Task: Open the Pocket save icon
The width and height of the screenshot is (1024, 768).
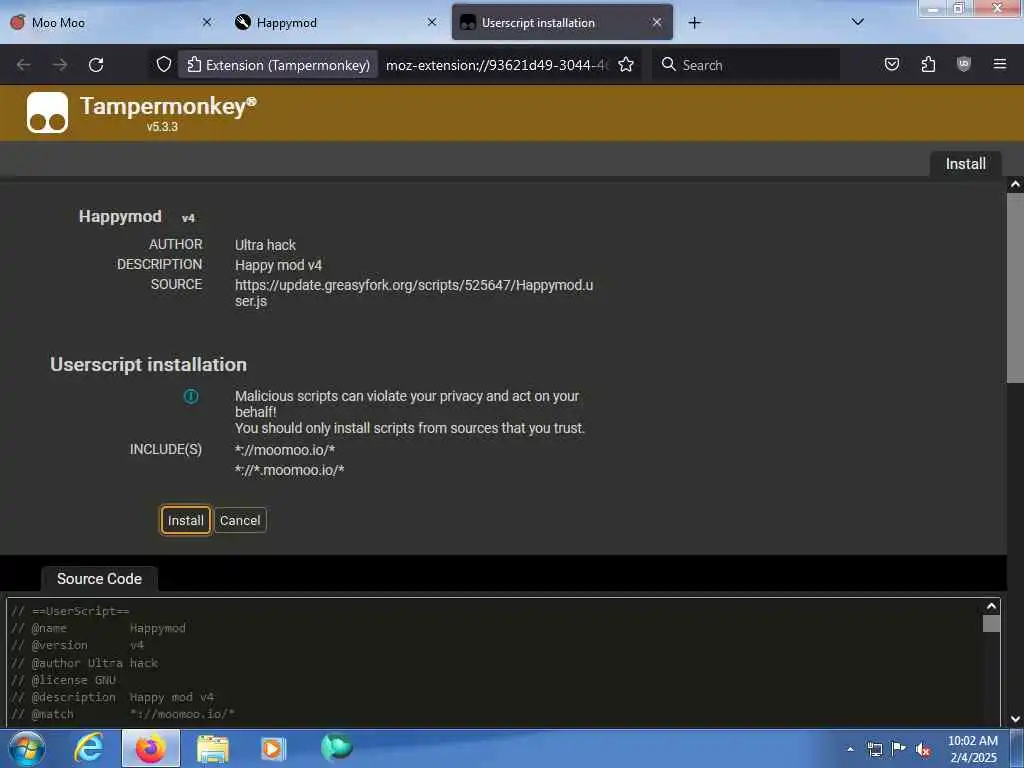Action: tap(892, 64)
